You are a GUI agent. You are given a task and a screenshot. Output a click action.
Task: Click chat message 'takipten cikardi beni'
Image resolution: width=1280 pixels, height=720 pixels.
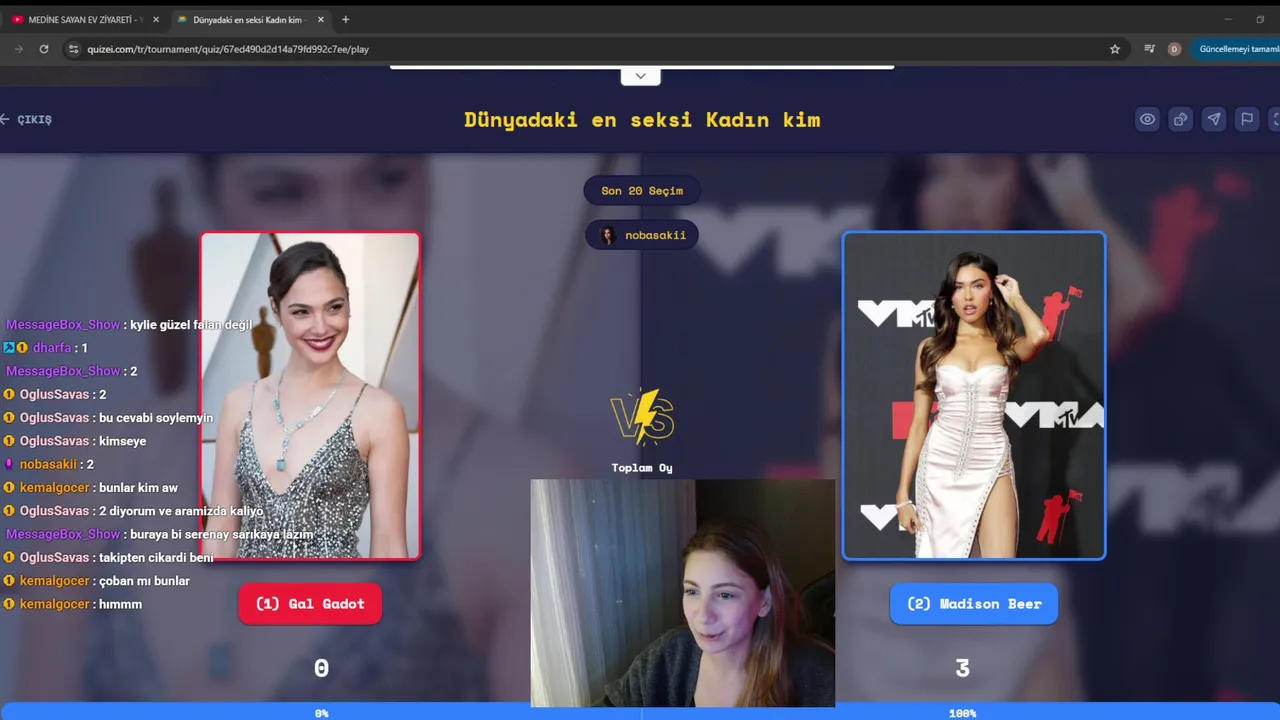click(x=156, y=557)
